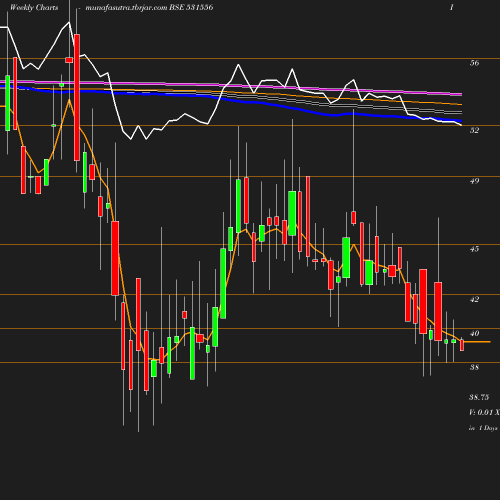
Task: Click the price axis label 52
Action: point(474,130)
